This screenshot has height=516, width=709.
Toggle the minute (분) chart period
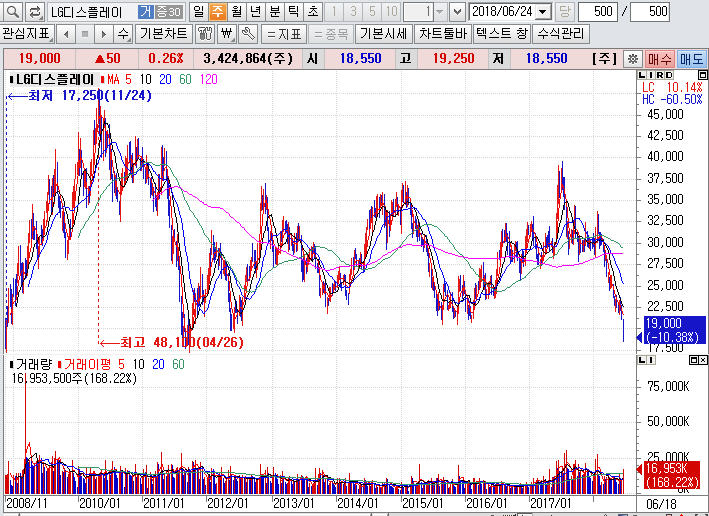274,11
